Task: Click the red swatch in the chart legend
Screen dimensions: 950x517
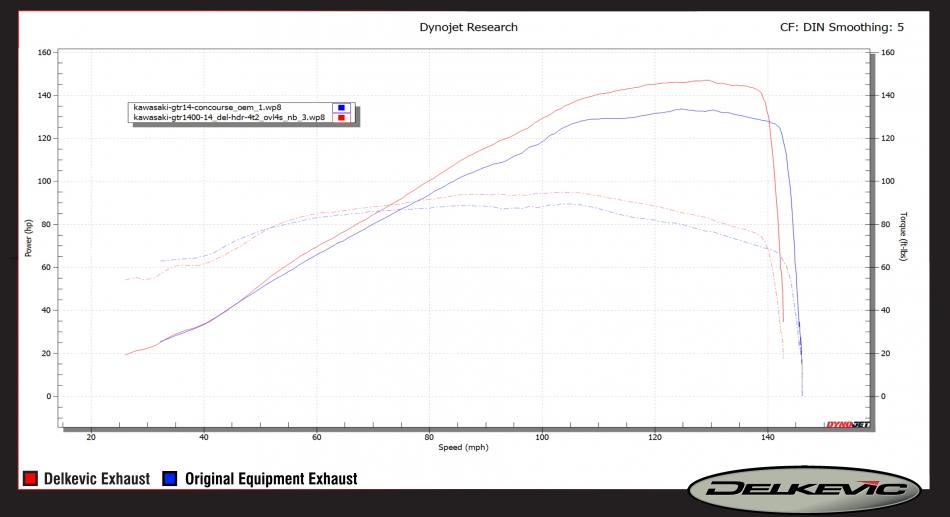Action: click(x=341, y=117)
